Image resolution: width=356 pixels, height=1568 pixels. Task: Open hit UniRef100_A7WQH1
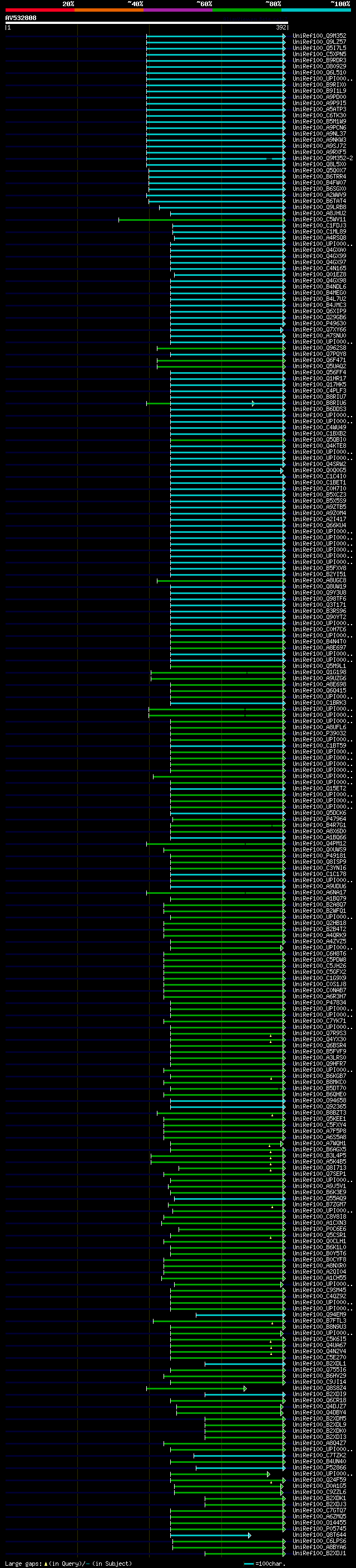coord(319,1143)
